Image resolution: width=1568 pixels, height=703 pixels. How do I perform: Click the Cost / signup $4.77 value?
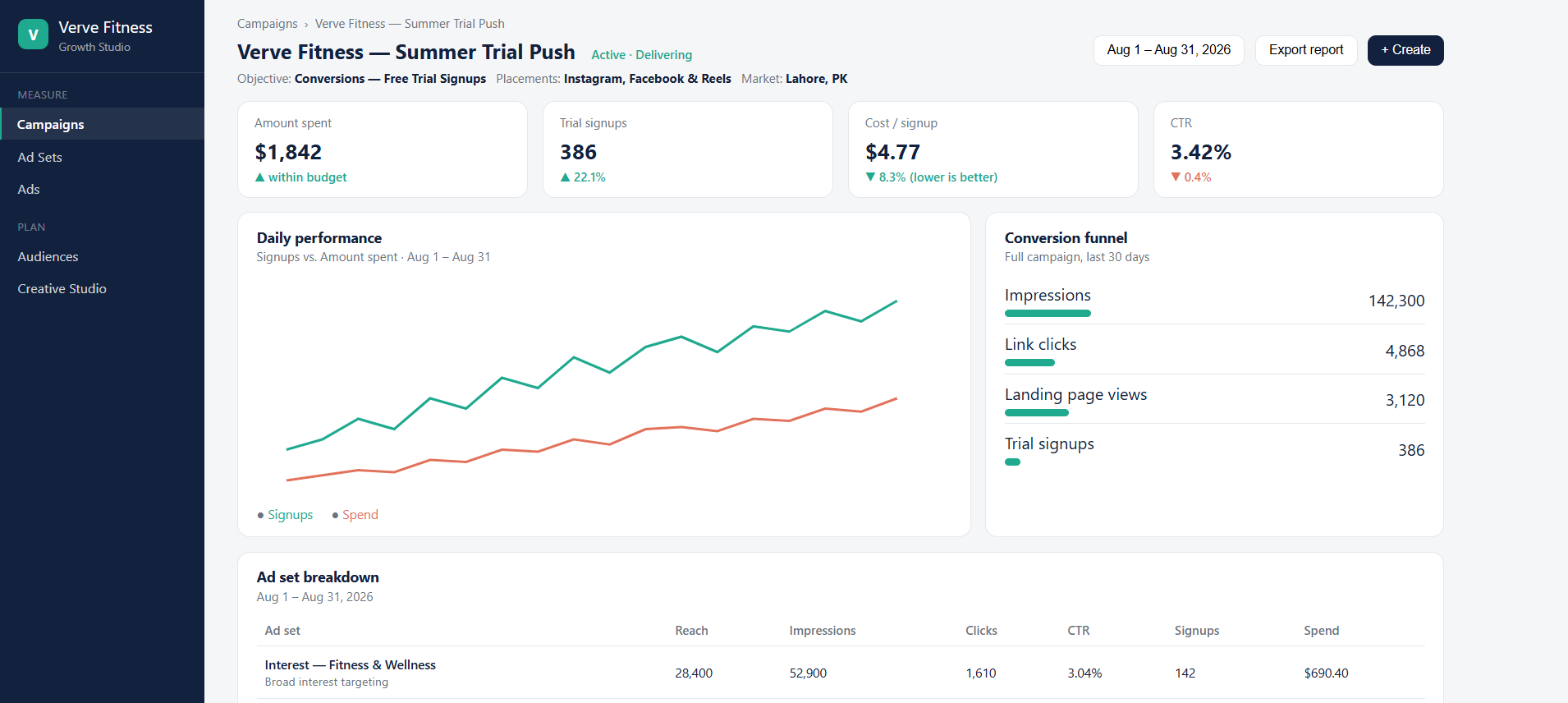pos(892,152)
